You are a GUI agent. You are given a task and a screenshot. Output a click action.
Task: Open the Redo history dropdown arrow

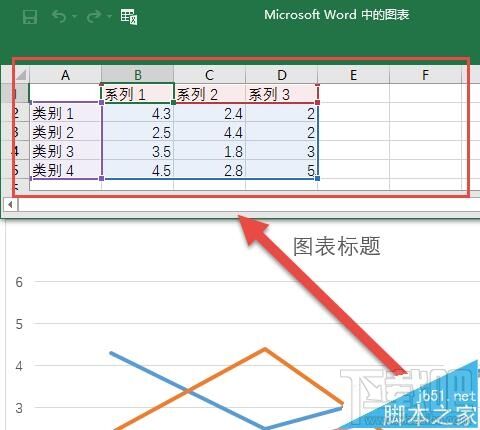pos(109,16)
